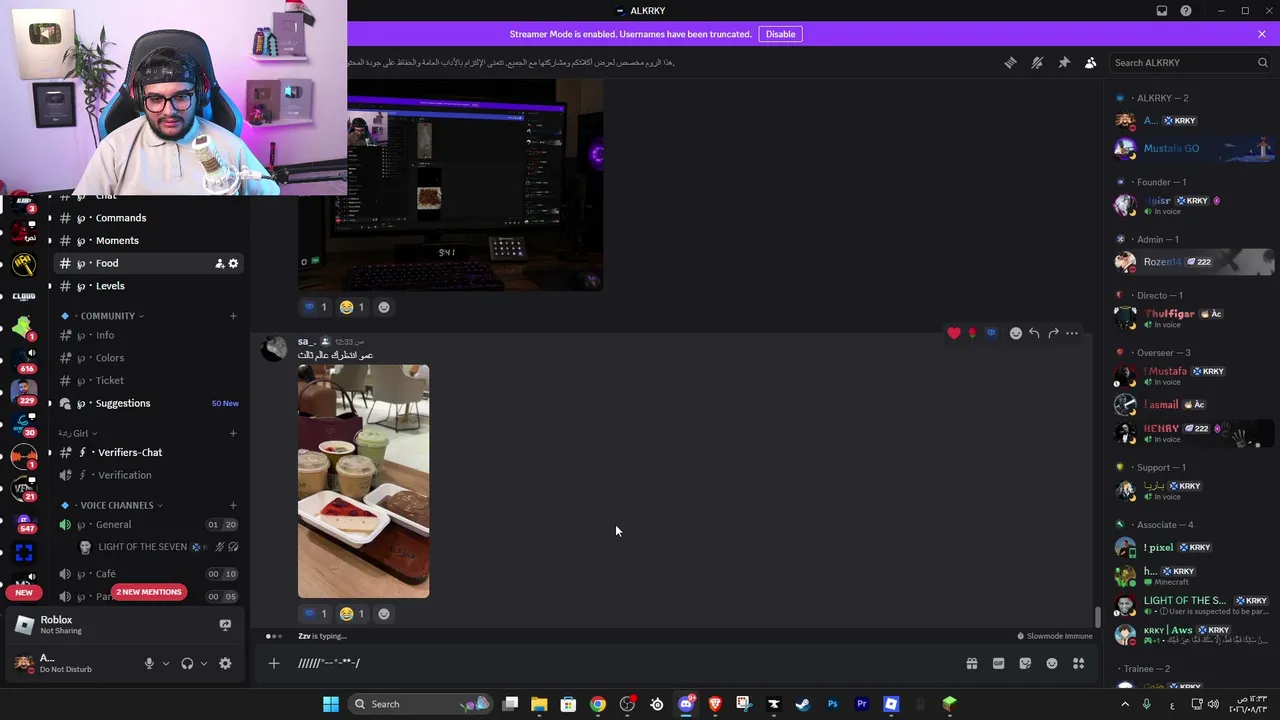1280x720 pixels.
Task: Show pinned messages
Action: pos(1064,62)
